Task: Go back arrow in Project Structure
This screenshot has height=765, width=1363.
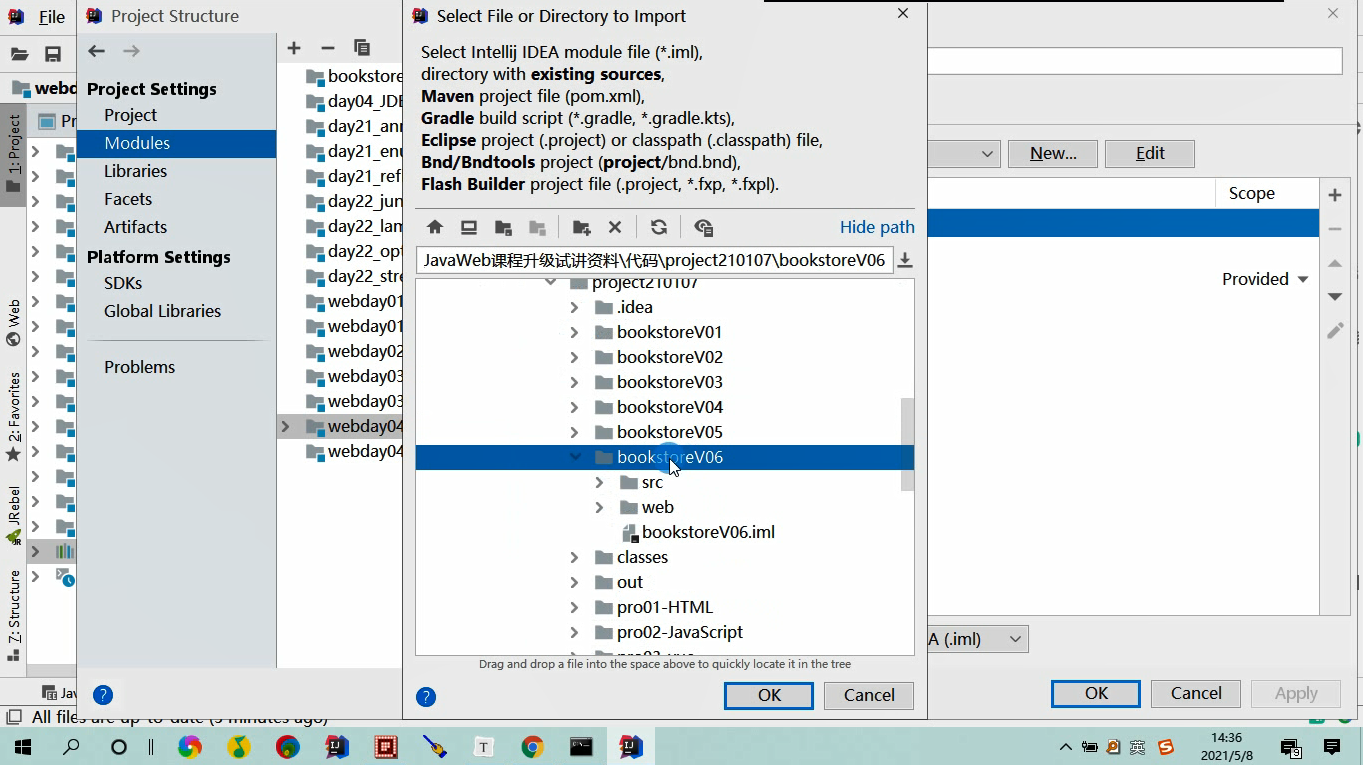Action: 97,51
